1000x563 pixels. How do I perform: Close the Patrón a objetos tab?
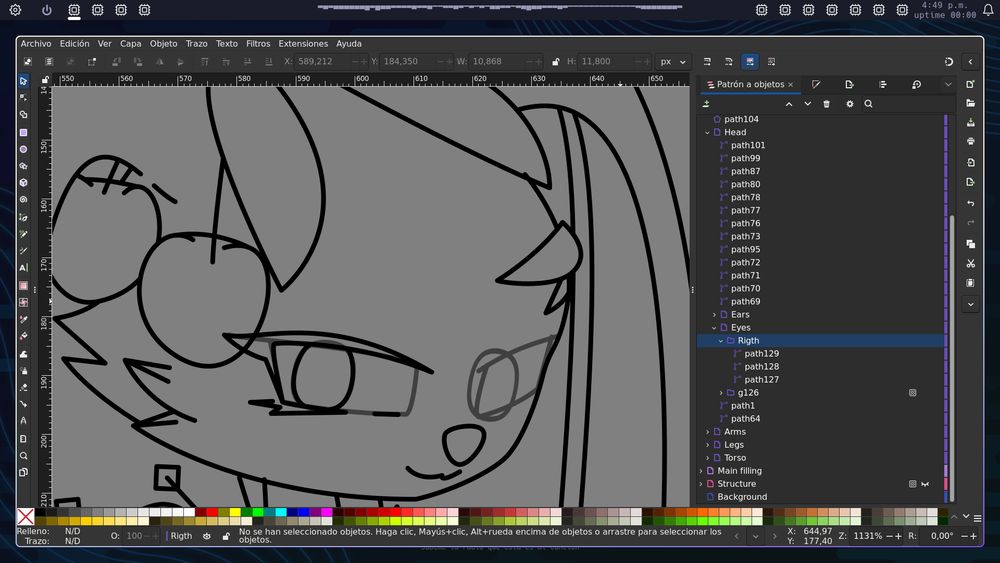(791, 84)
